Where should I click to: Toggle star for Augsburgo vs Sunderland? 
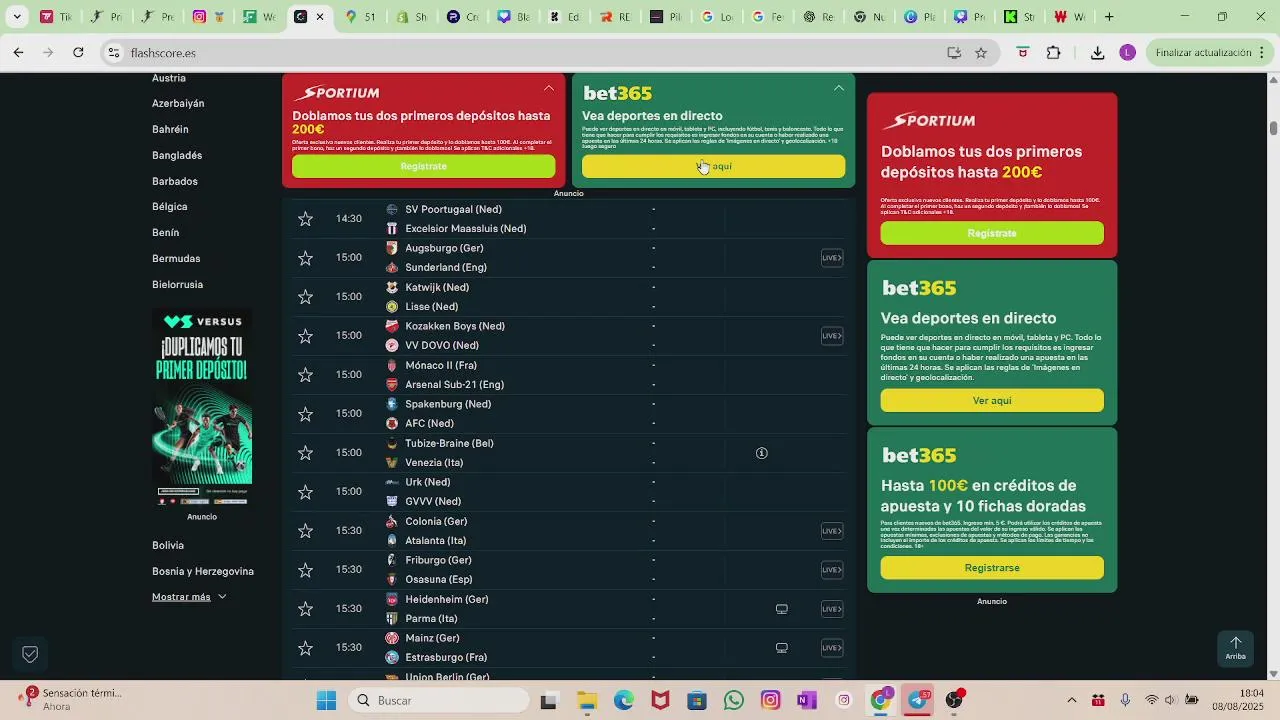(x=305, y=258)
